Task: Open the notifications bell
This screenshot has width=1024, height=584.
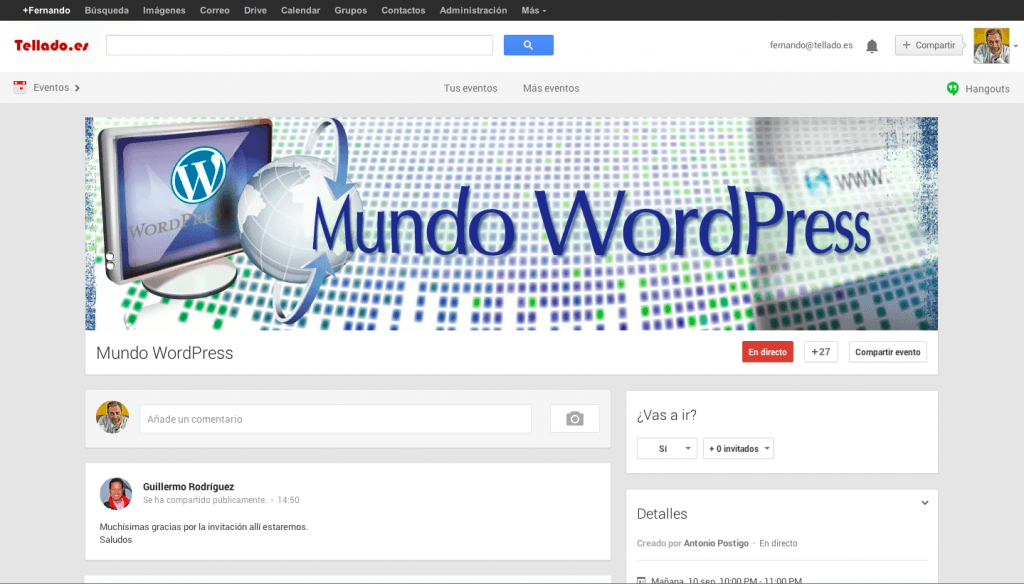Action: pyautogui.click(x=872, y=46)
